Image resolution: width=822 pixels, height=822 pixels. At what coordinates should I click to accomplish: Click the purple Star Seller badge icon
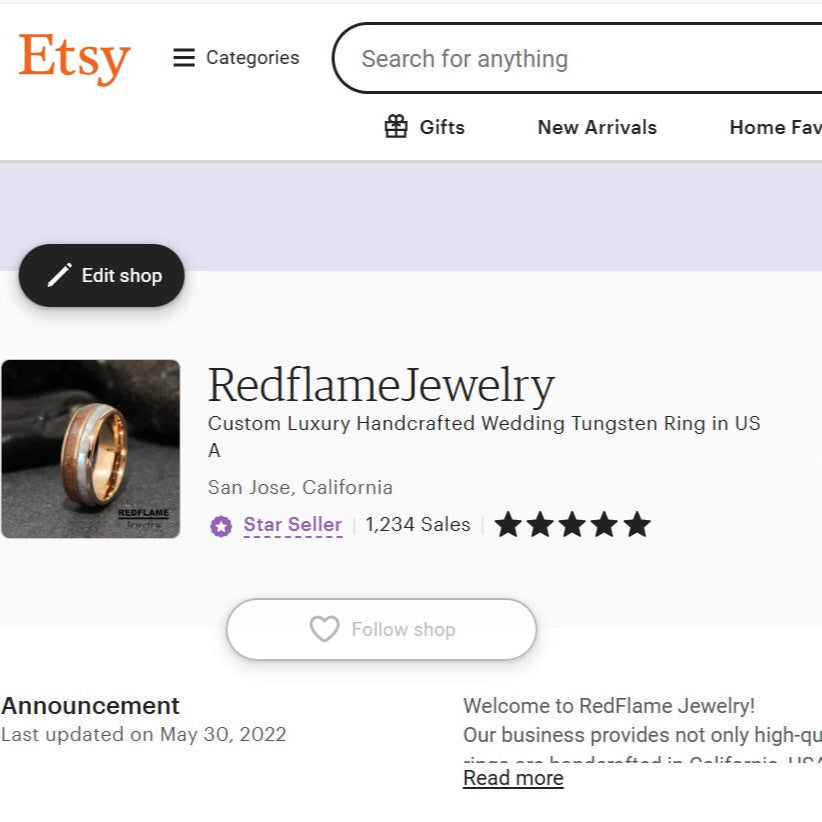221,525
